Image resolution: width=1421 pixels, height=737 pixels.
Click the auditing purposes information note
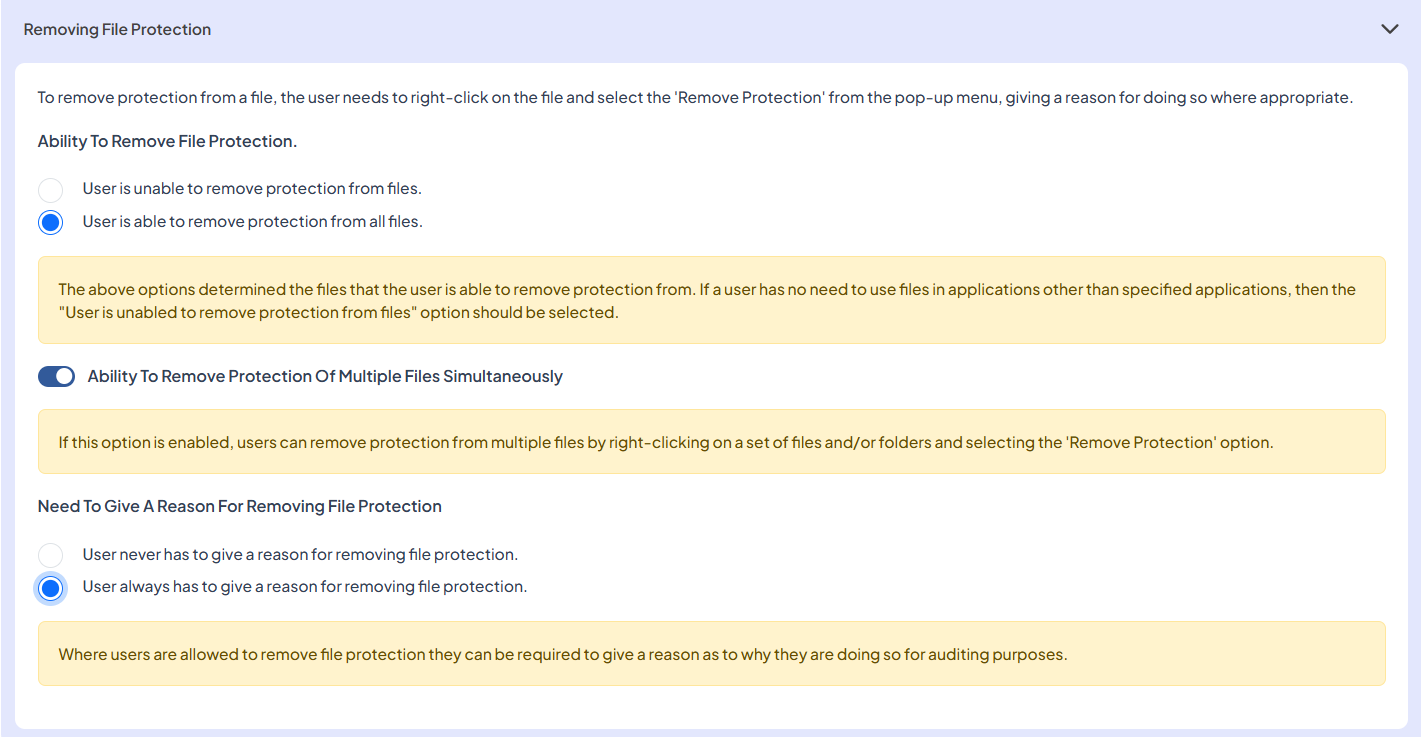(711, 654)
